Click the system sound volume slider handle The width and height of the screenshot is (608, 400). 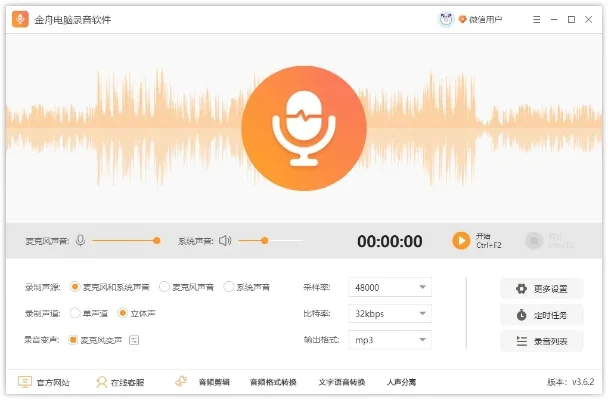(x=265, y=240)
